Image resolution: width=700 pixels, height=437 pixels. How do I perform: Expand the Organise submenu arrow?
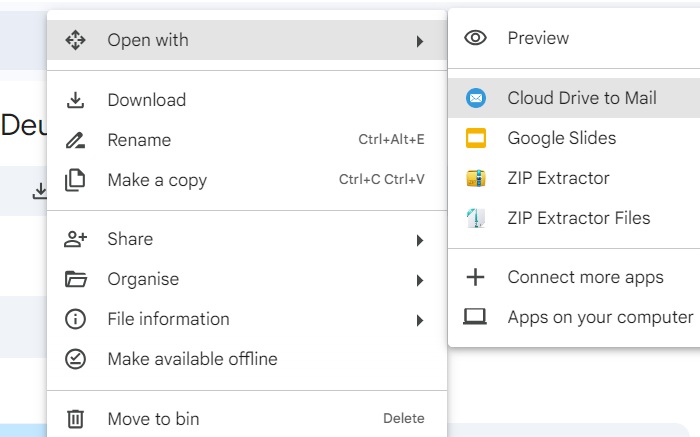[420, 280]
